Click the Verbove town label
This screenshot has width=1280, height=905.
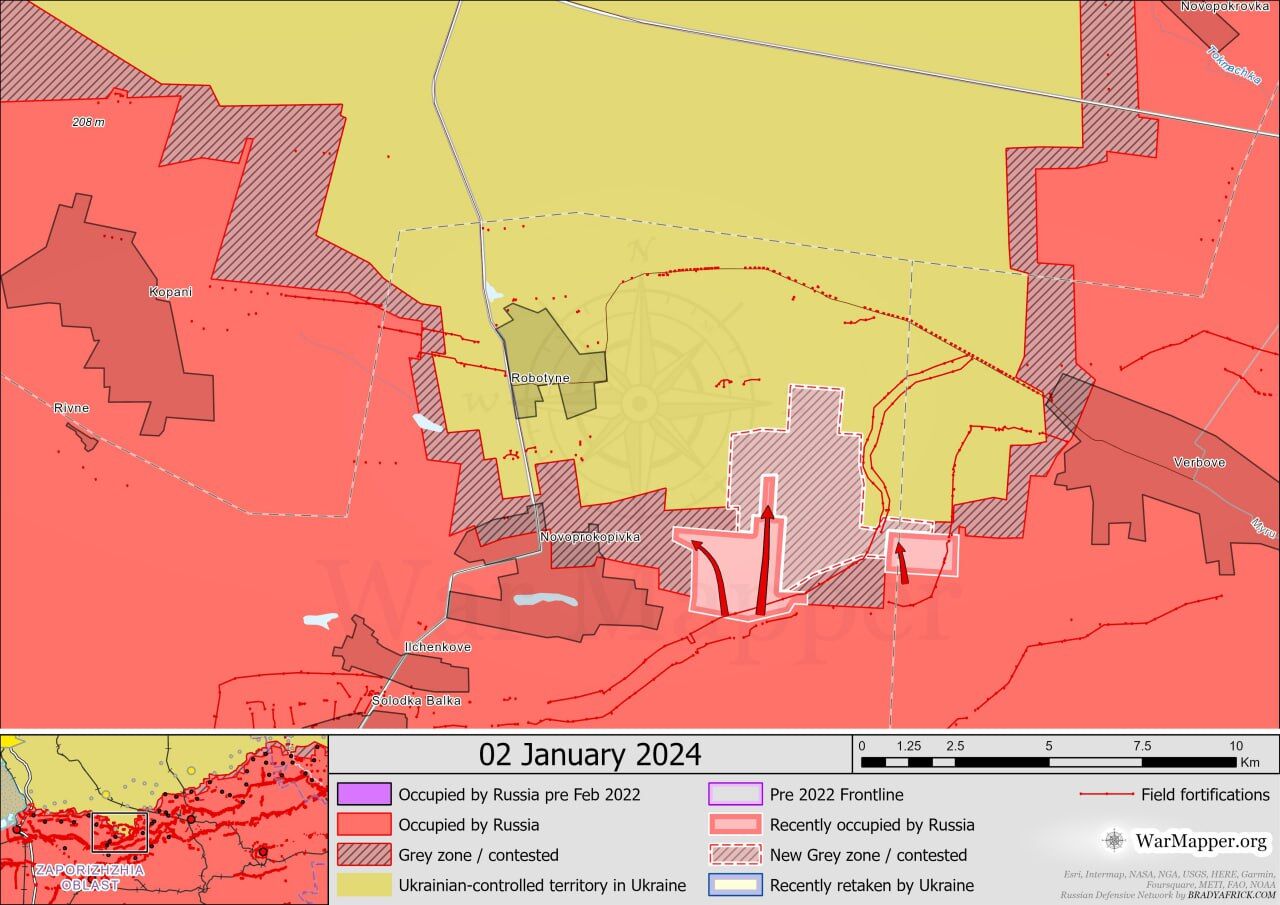[1199, 463]
